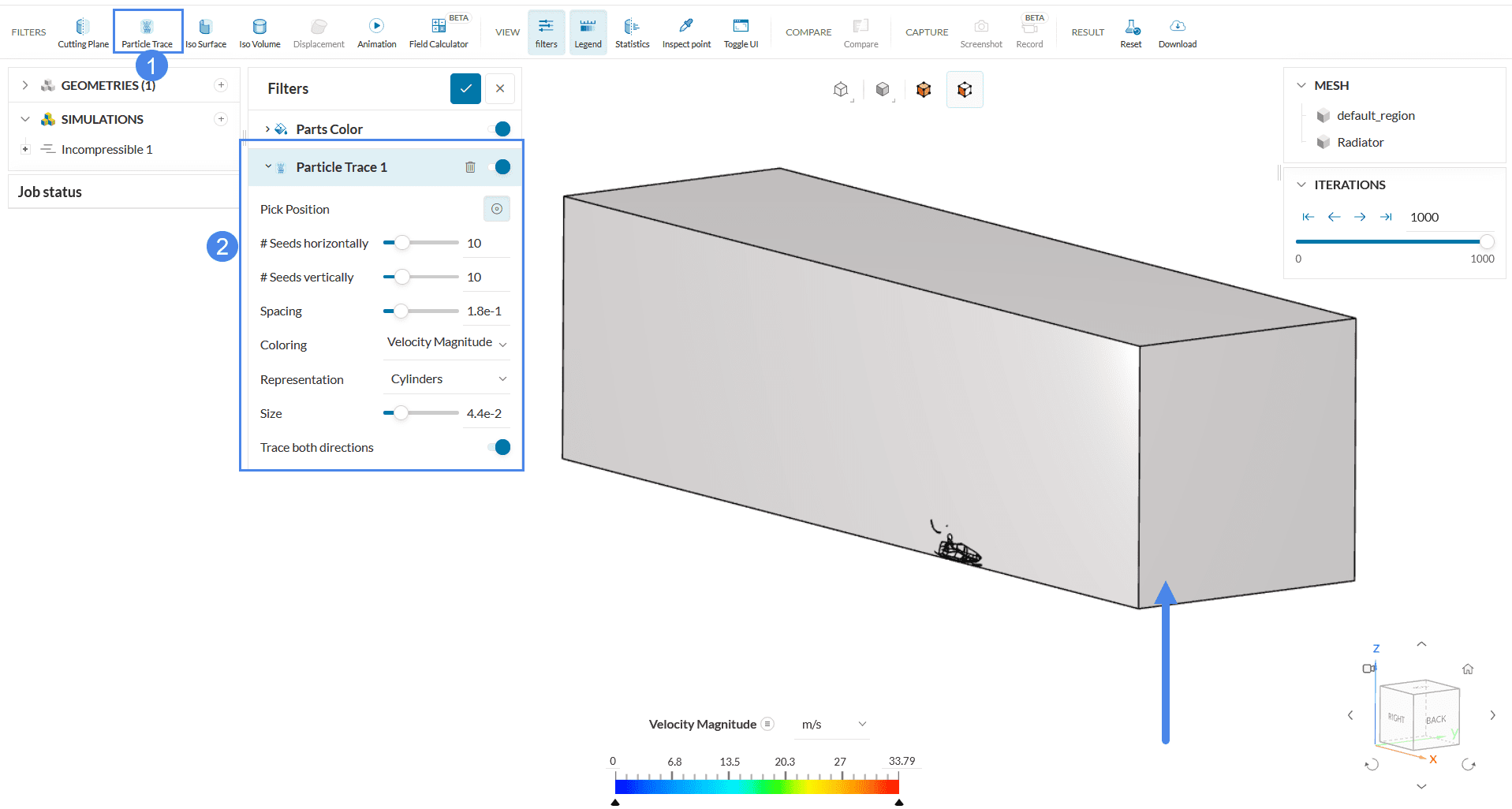Image resolution: width=1512 pixels, height=809 pixels.
Task: Activate the Inspect point tool
Action: [x=686, y=32]
